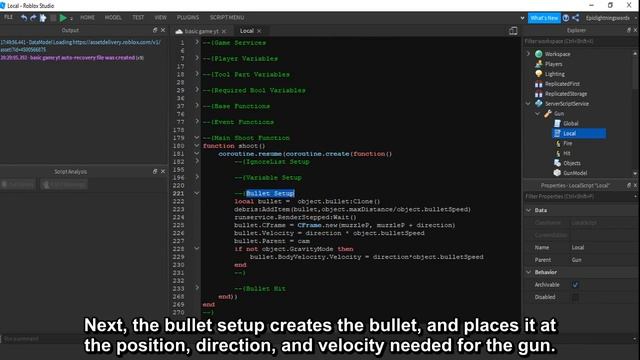Switch to the PLUGINS ribbon tab

[188, 18]
